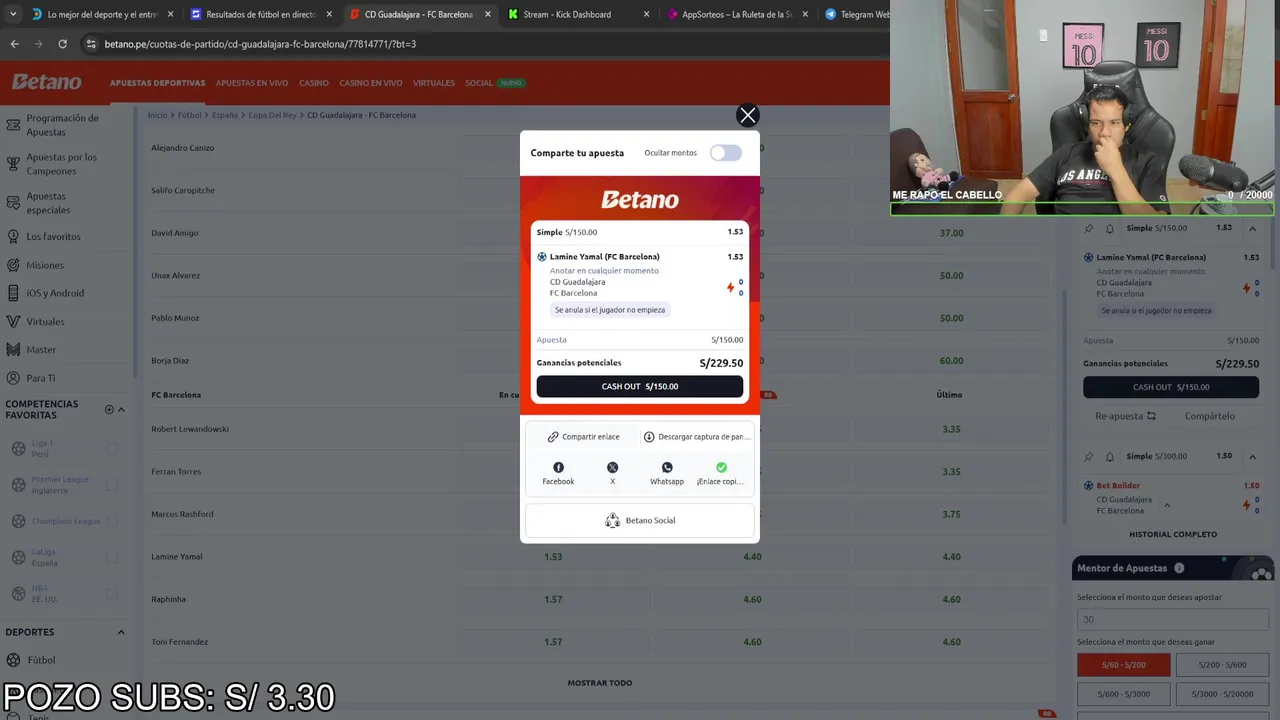
Task: Collapse the Simple S/150.00 bet slip
Action: pyautogui.click(x=1252, y=228)
